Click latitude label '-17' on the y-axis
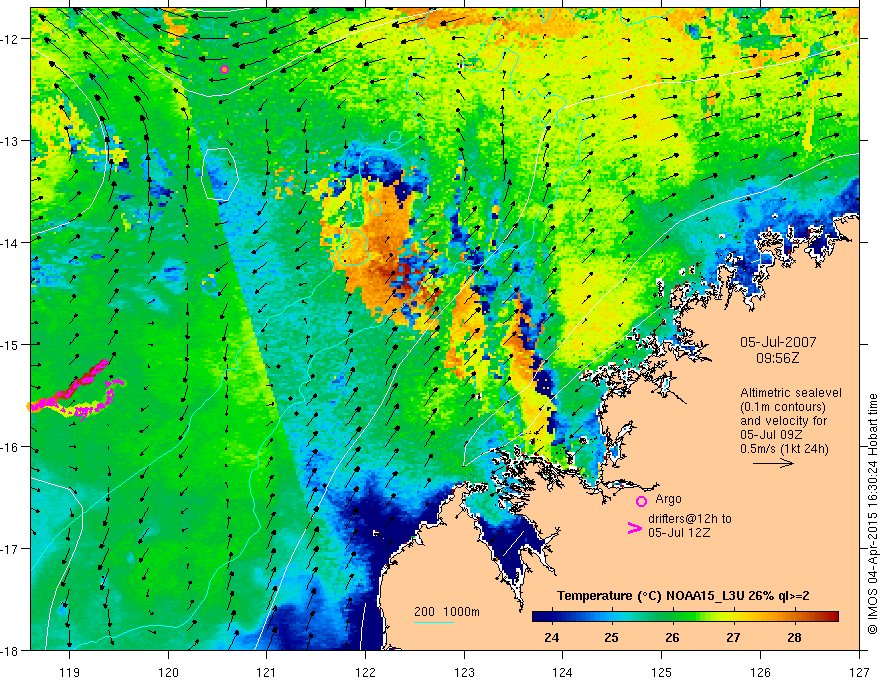Image resolution: width=880 pixels, height=680 pixels. 10,549
